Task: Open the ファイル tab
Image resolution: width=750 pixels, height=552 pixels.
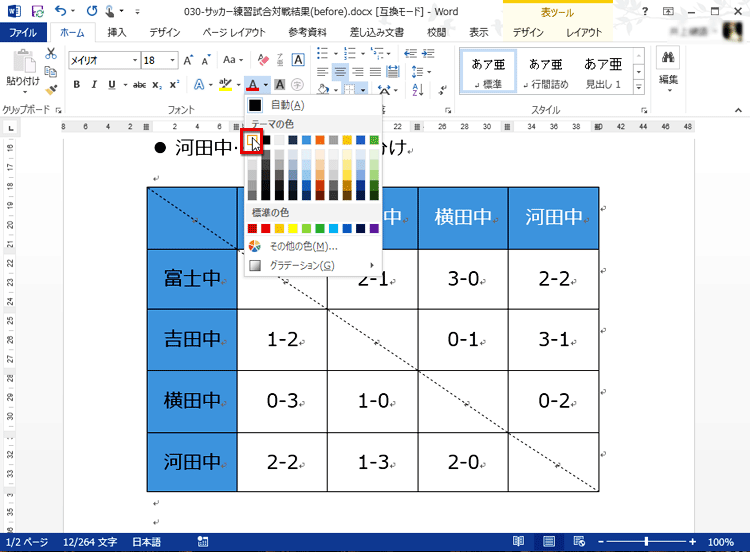Action: coord(23,32)
